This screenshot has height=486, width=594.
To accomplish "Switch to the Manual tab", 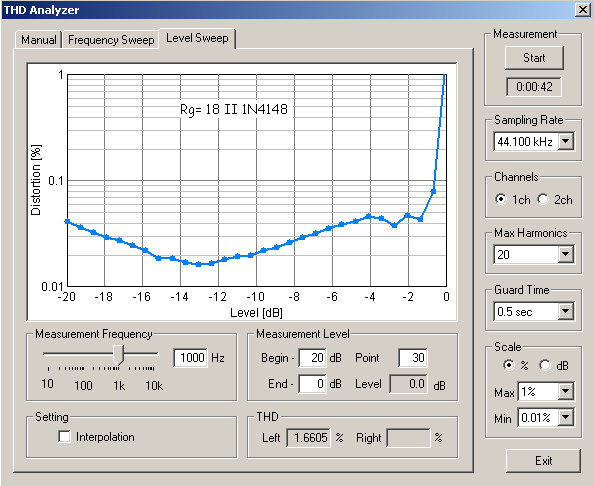I will click(39, 40).
